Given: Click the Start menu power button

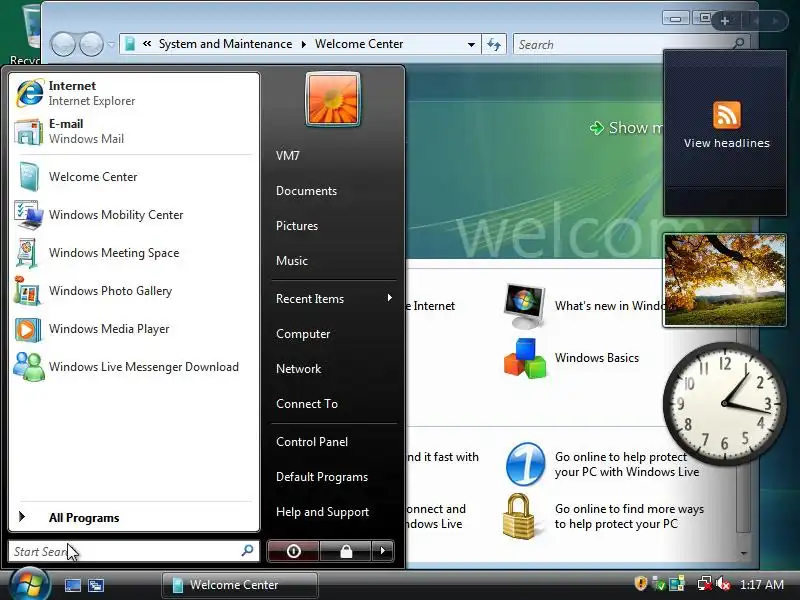Looking at the screenshot, I should pos(293,551).
